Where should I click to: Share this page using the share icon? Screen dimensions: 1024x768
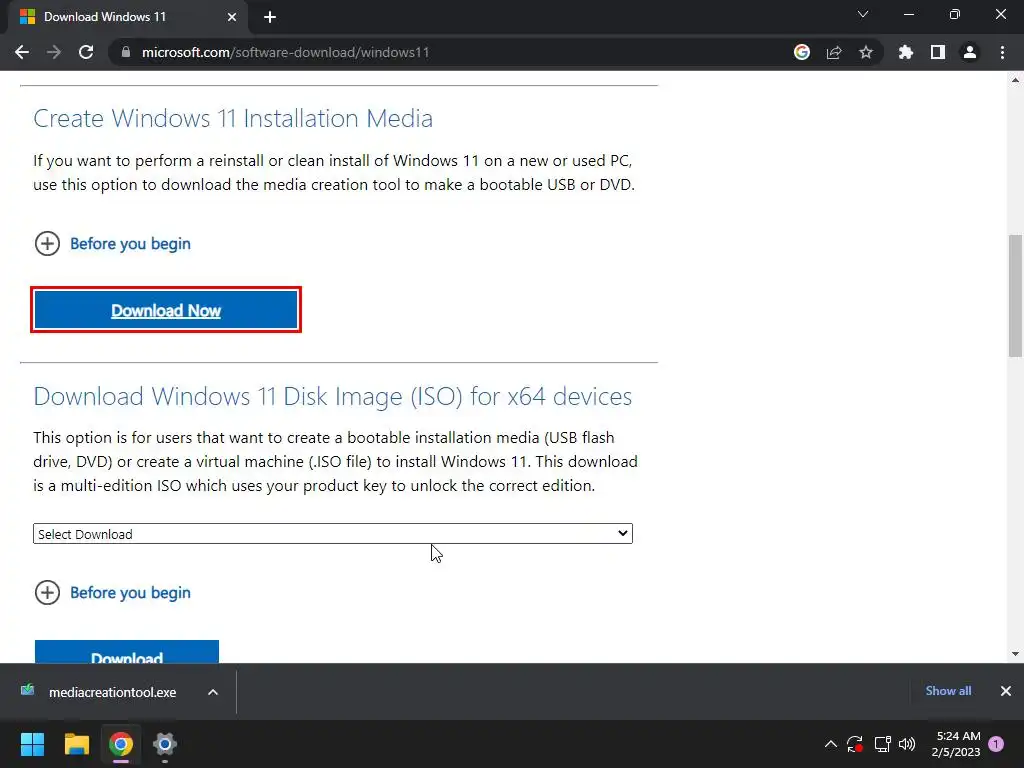(834, 52)
